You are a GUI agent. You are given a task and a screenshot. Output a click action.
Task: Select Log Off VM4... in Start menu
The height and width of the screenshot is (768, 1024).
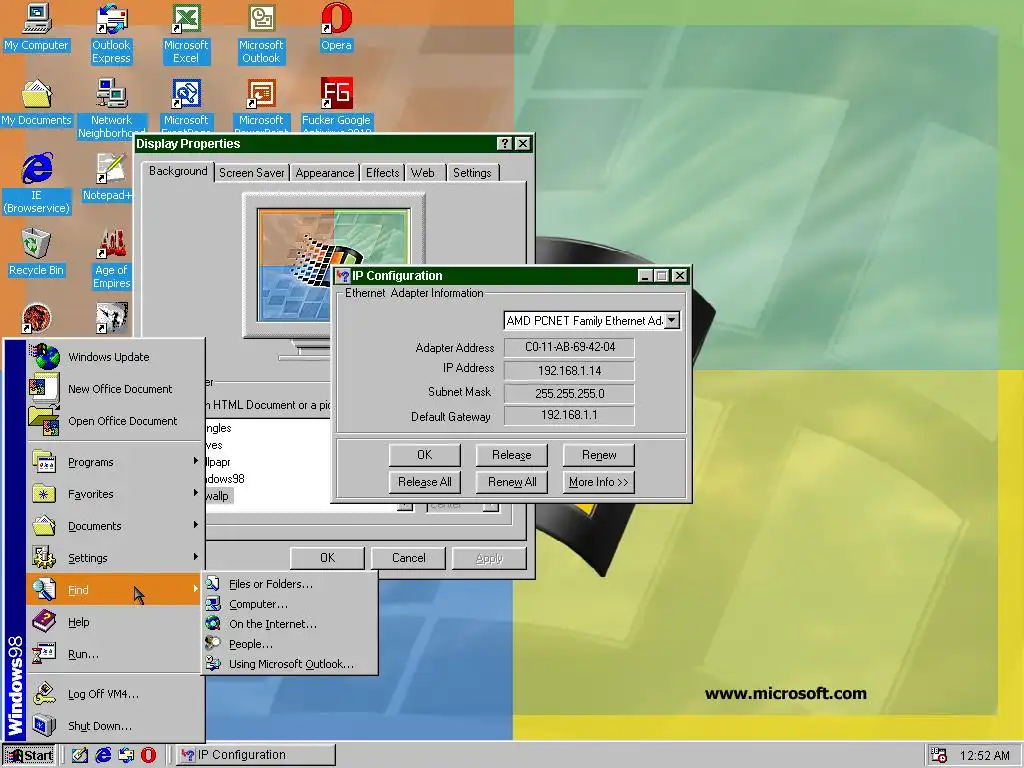tap(115, 694)
